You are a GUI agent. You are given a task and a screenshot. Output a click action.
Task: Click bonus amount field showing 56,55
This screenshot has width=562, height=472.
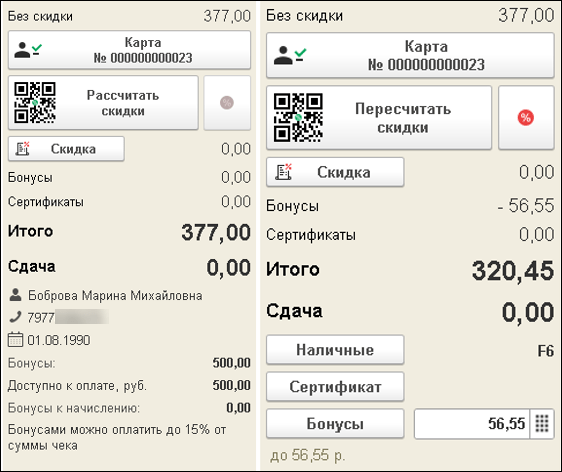click(472, 424)
